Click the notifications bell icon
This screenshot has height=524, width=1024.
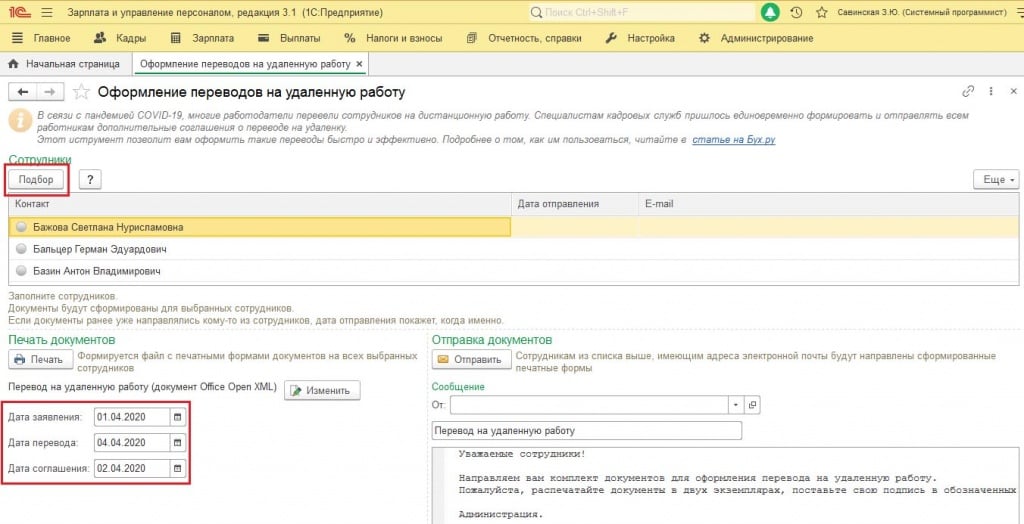(x=770, y=13)
